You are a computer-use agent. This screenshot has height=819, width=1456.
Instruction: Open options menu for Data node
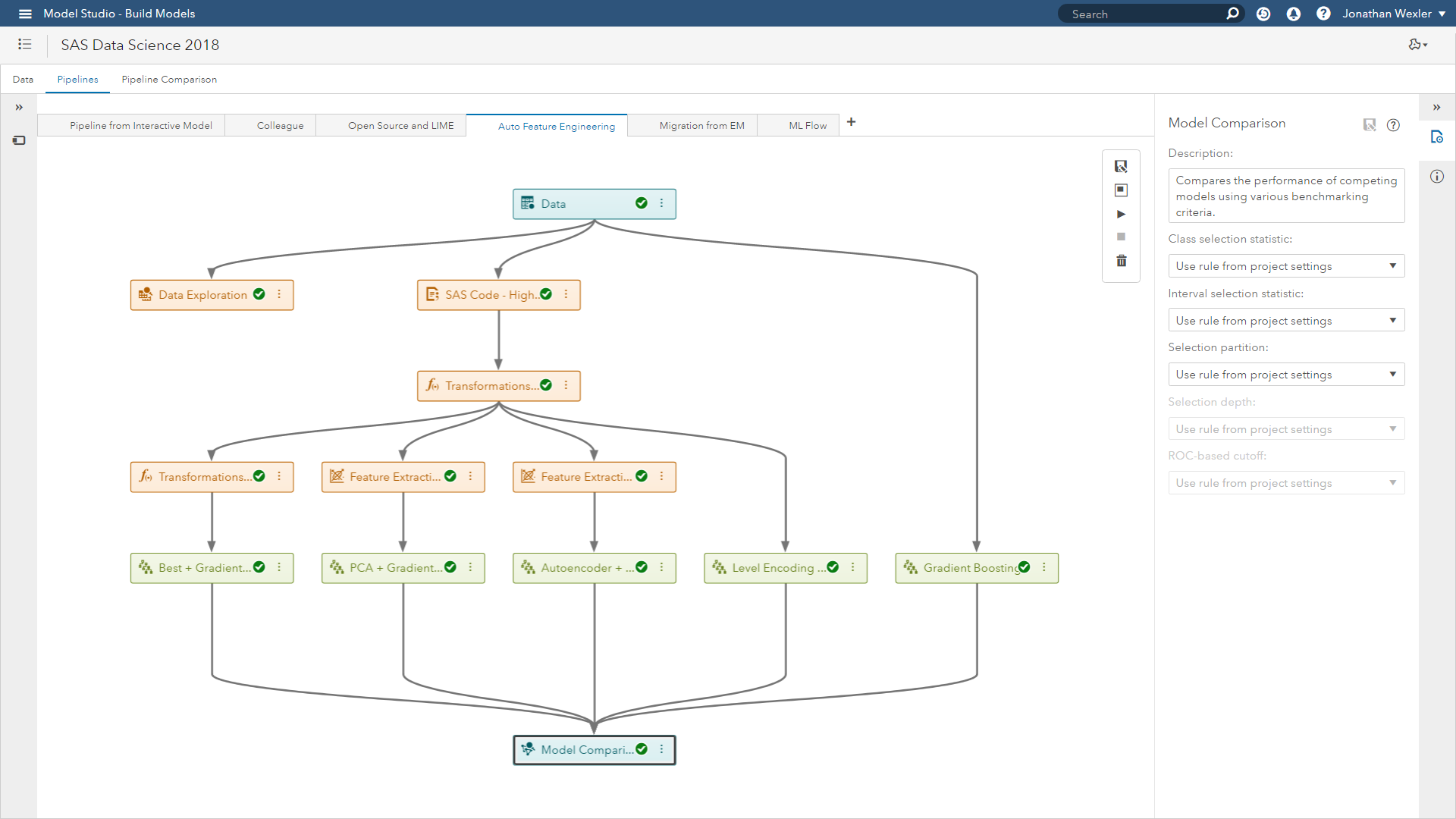tap(661, 203)
